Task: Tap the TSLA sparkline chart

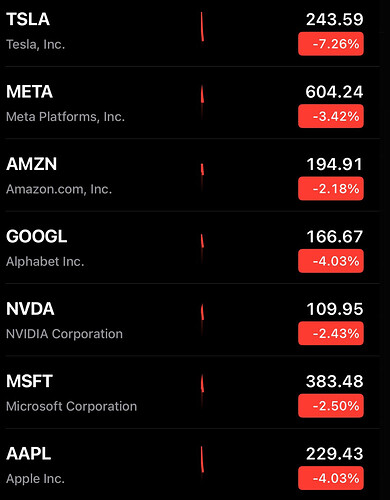Action: click(x=202, y=27)
